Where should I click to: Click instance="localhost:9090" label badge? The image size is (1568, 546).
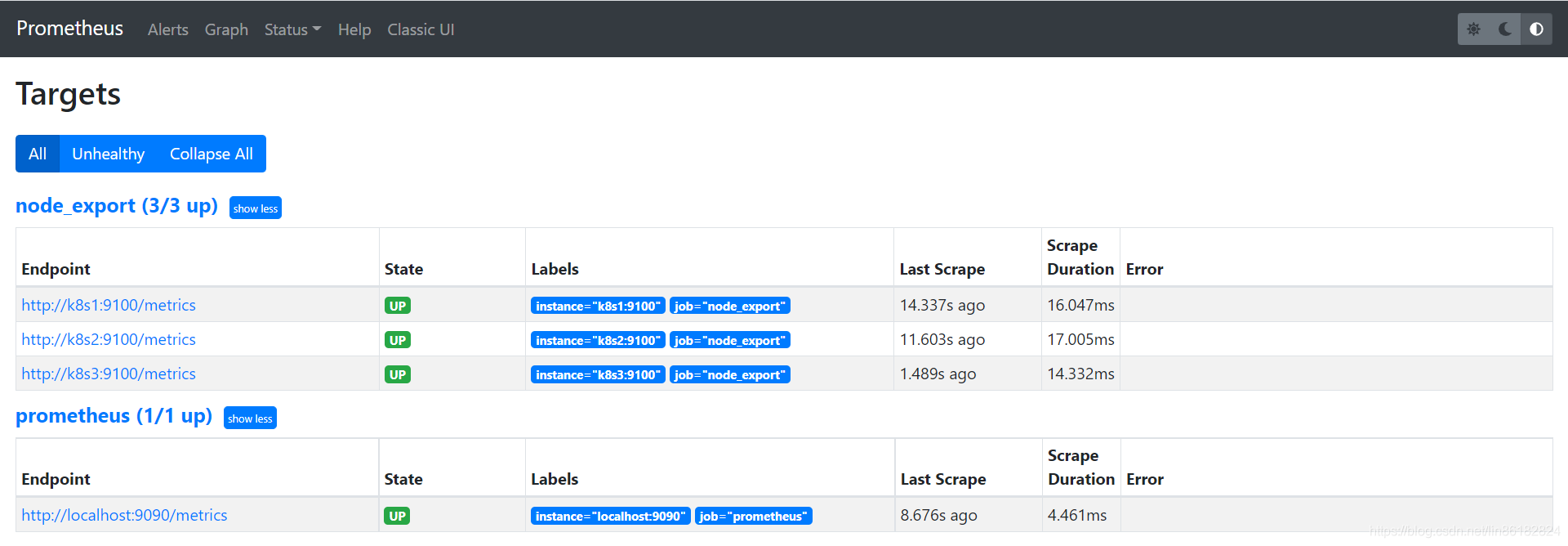click(611, 516)
